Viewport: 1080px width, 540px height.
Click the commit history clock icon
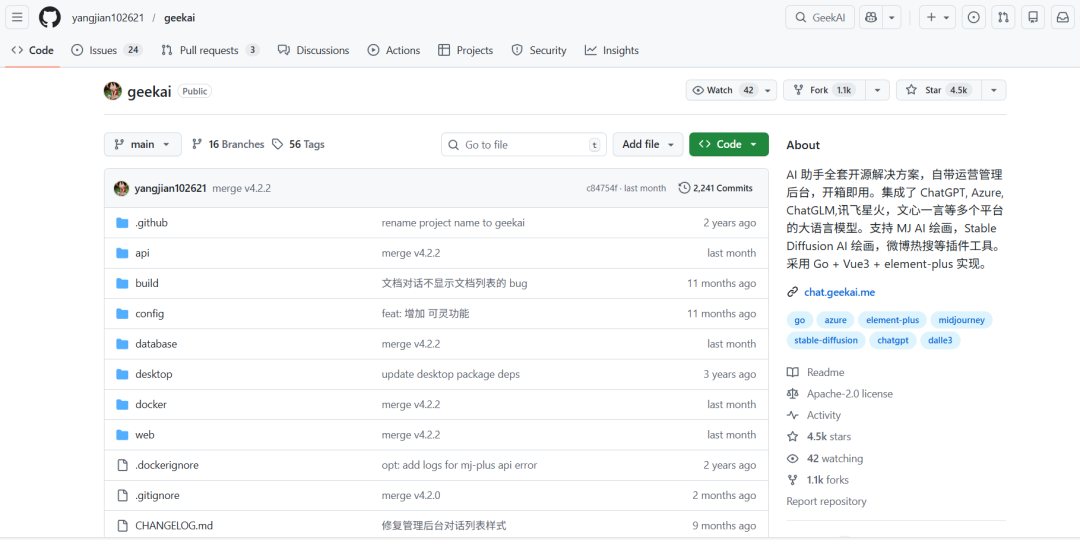coord(684,188)
